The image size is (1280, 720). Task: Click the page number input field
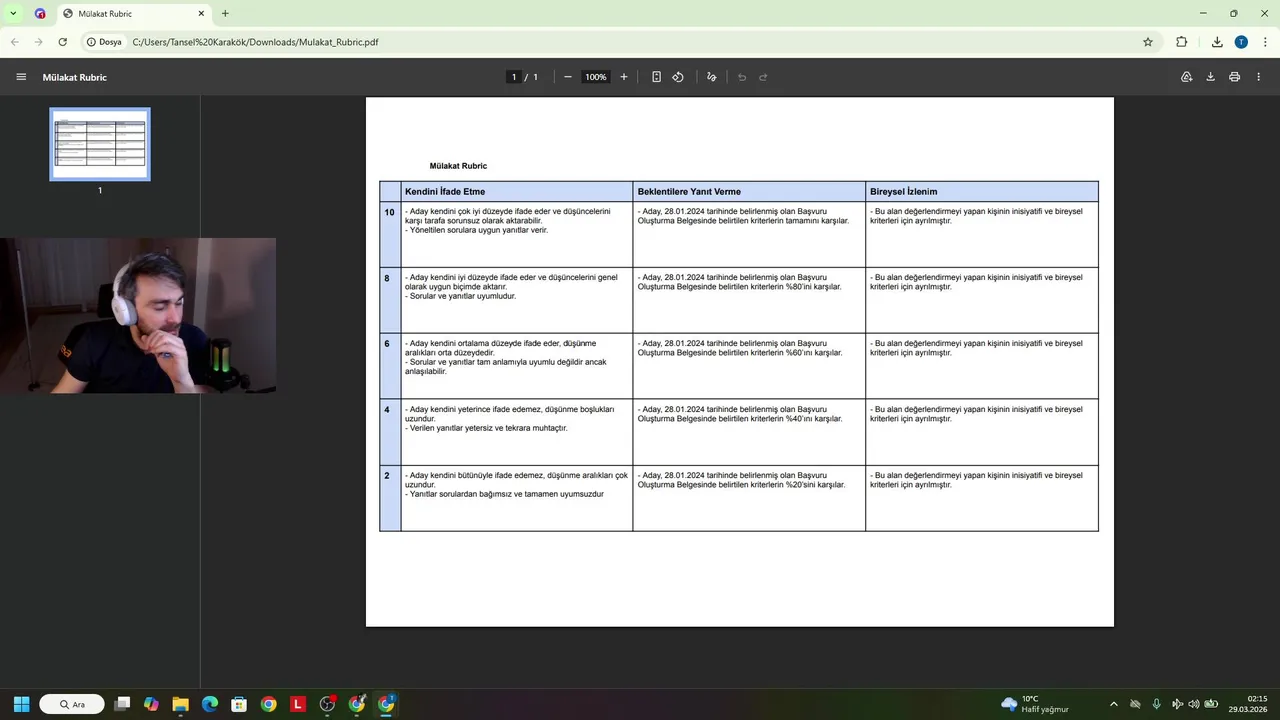pos(514,77)
